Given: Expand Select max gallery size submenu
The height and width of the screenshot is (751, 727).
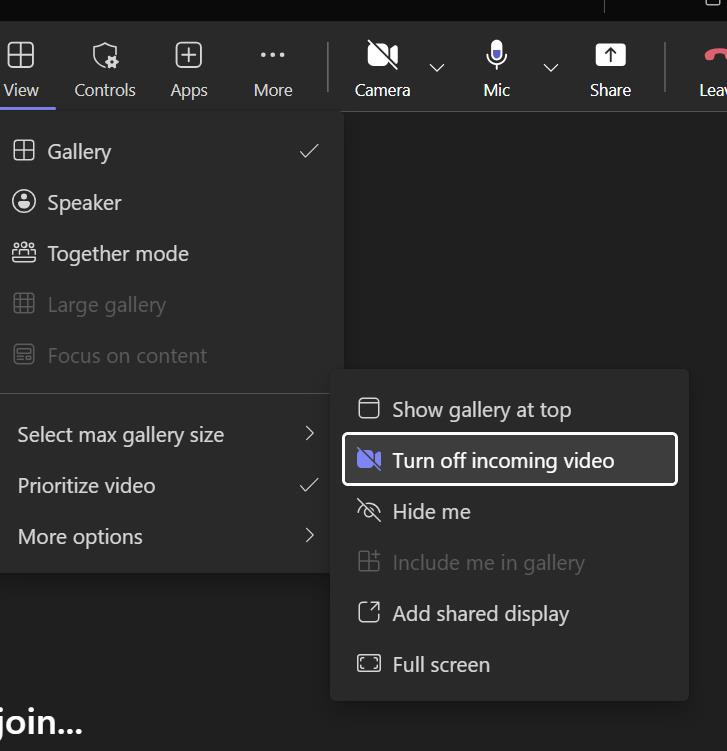Looking at the screenshot, I should 165,434.
